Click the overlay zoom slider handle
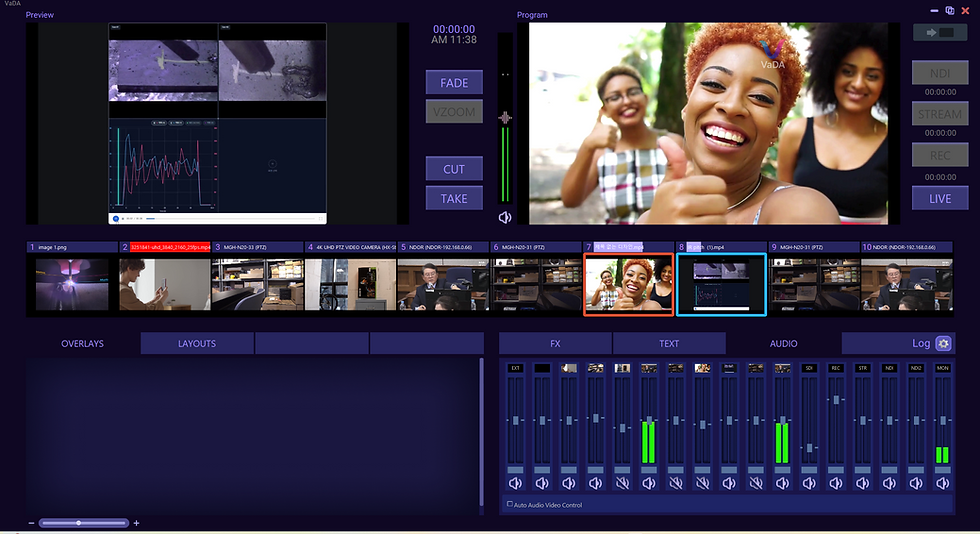Screen dimensions: 980x534 click(x=78, y=523)
